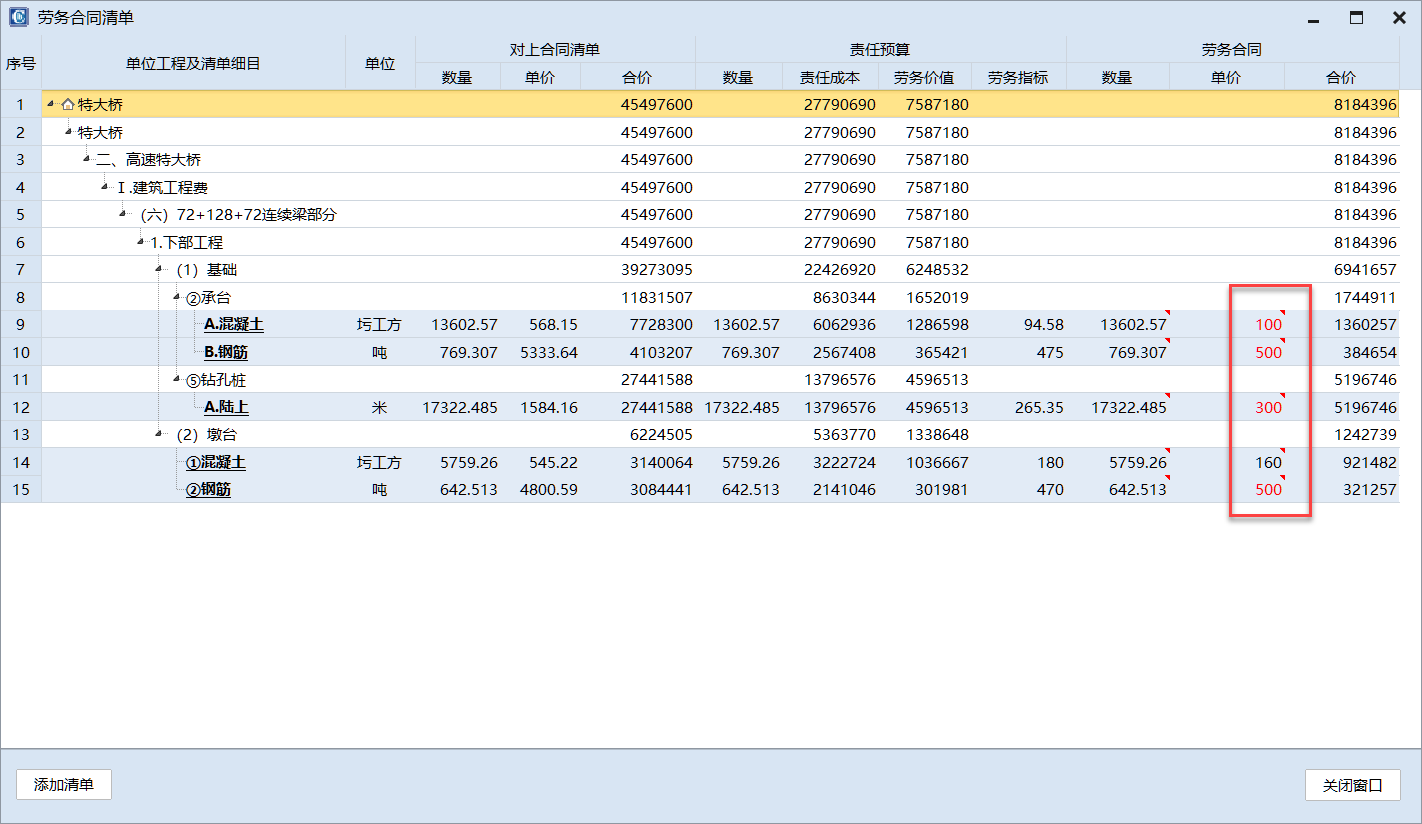The image size is (1422, 824).
Task: Collapse the (1) 基础 node
Action: (x=159, y=269)
